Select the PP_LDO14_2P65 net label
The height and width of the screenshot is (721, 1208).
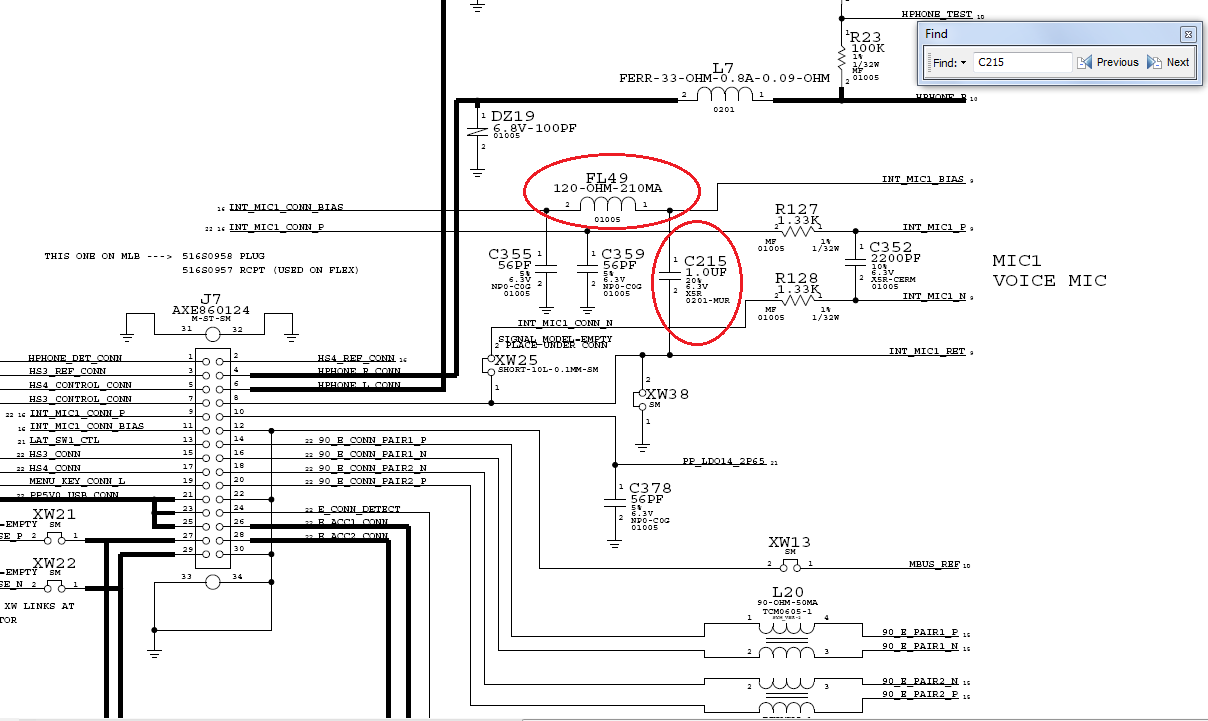point(723,462)
